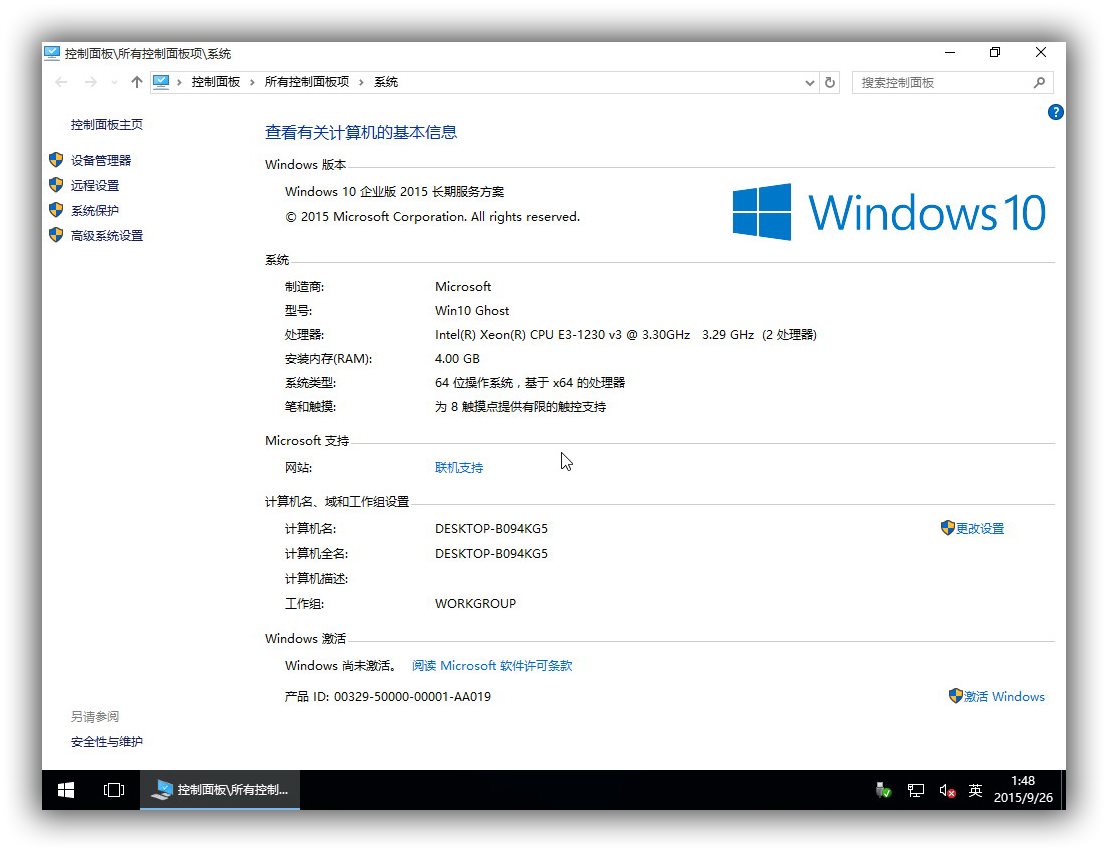Click the computer icon in address bar
The image size is (1108, 852).
(161, 82)
